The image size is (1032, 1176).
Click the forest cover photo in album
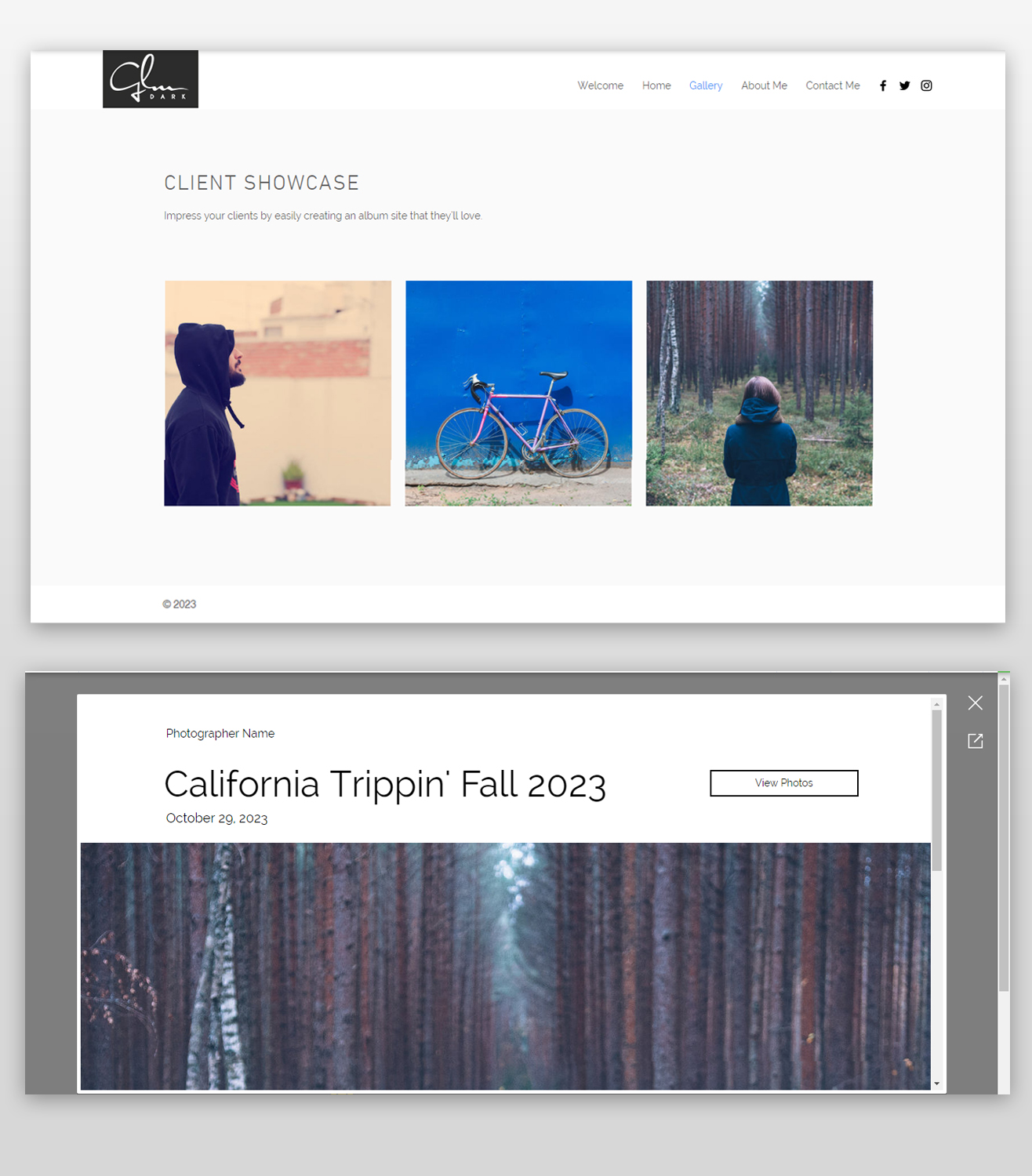506,966
